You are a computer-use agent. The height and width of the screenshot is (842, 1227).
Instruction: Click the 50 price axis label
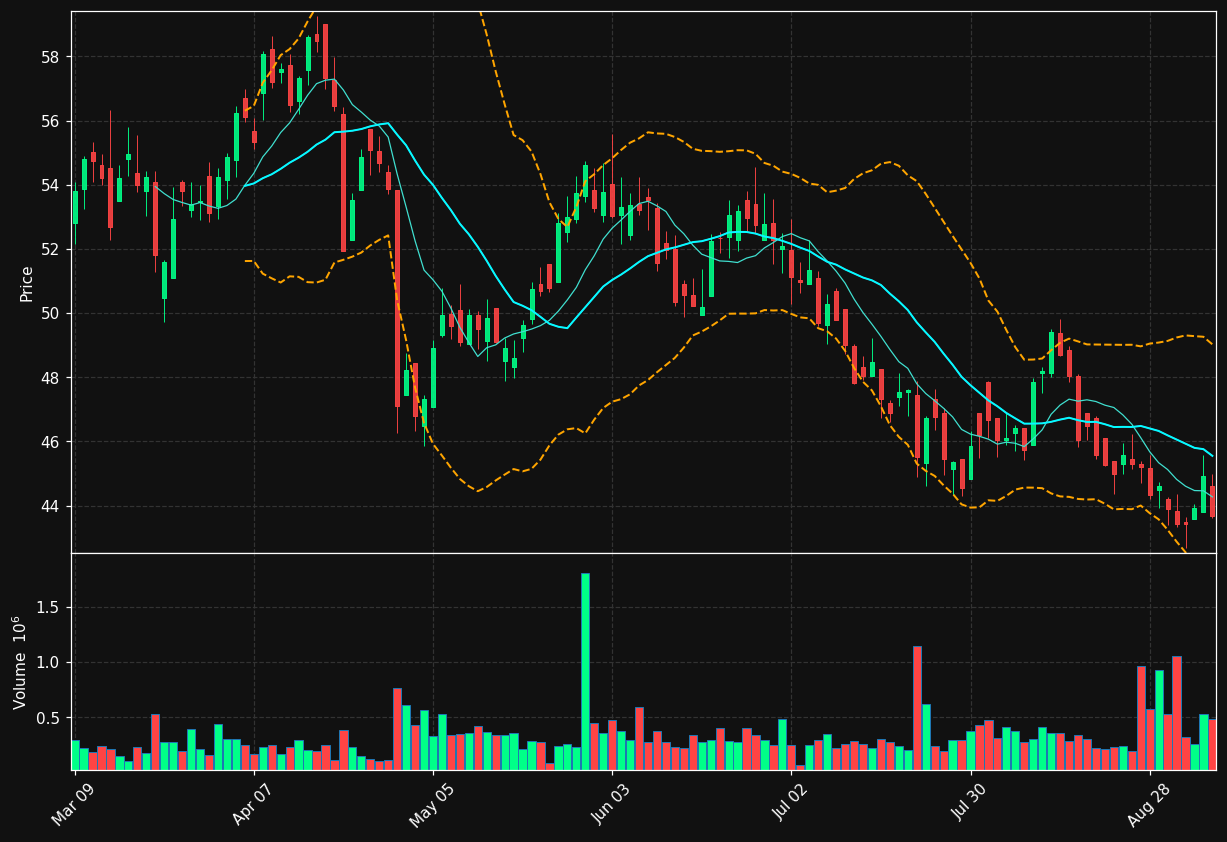[50, 313]
